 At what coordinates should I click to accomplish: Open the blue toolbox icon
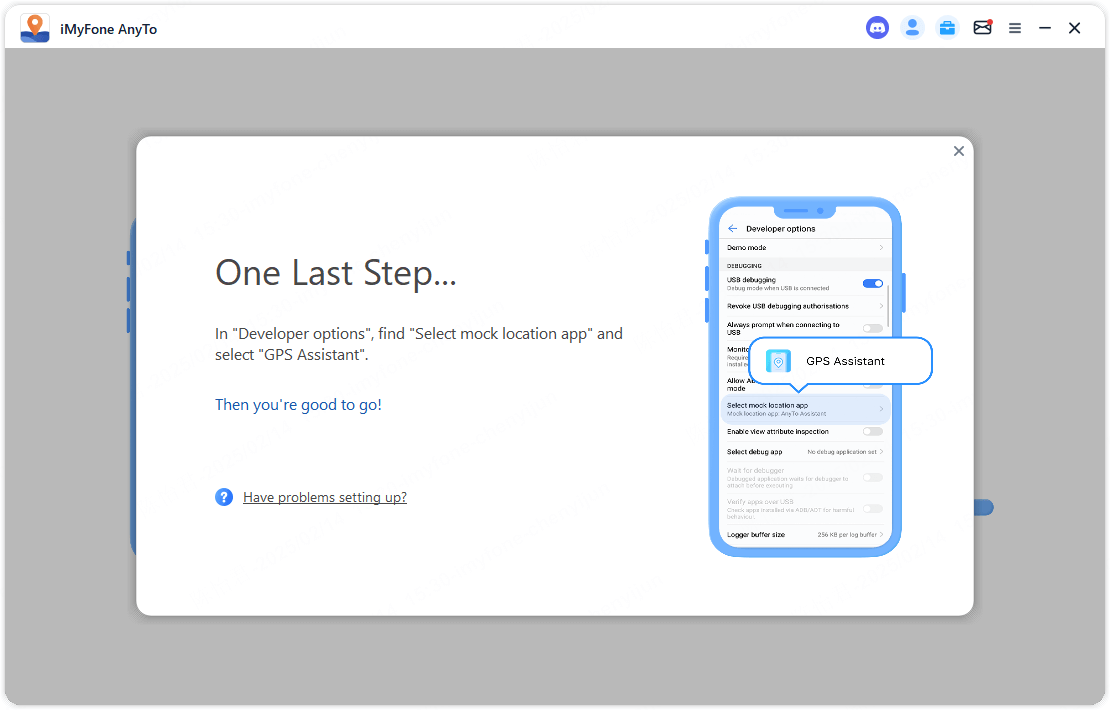pos(947,28)
